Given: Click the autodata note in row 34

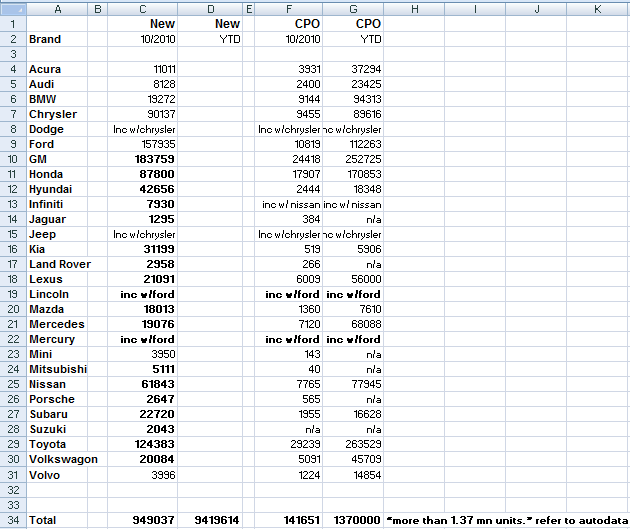Looking at the screenshot, I should [507, 520].
